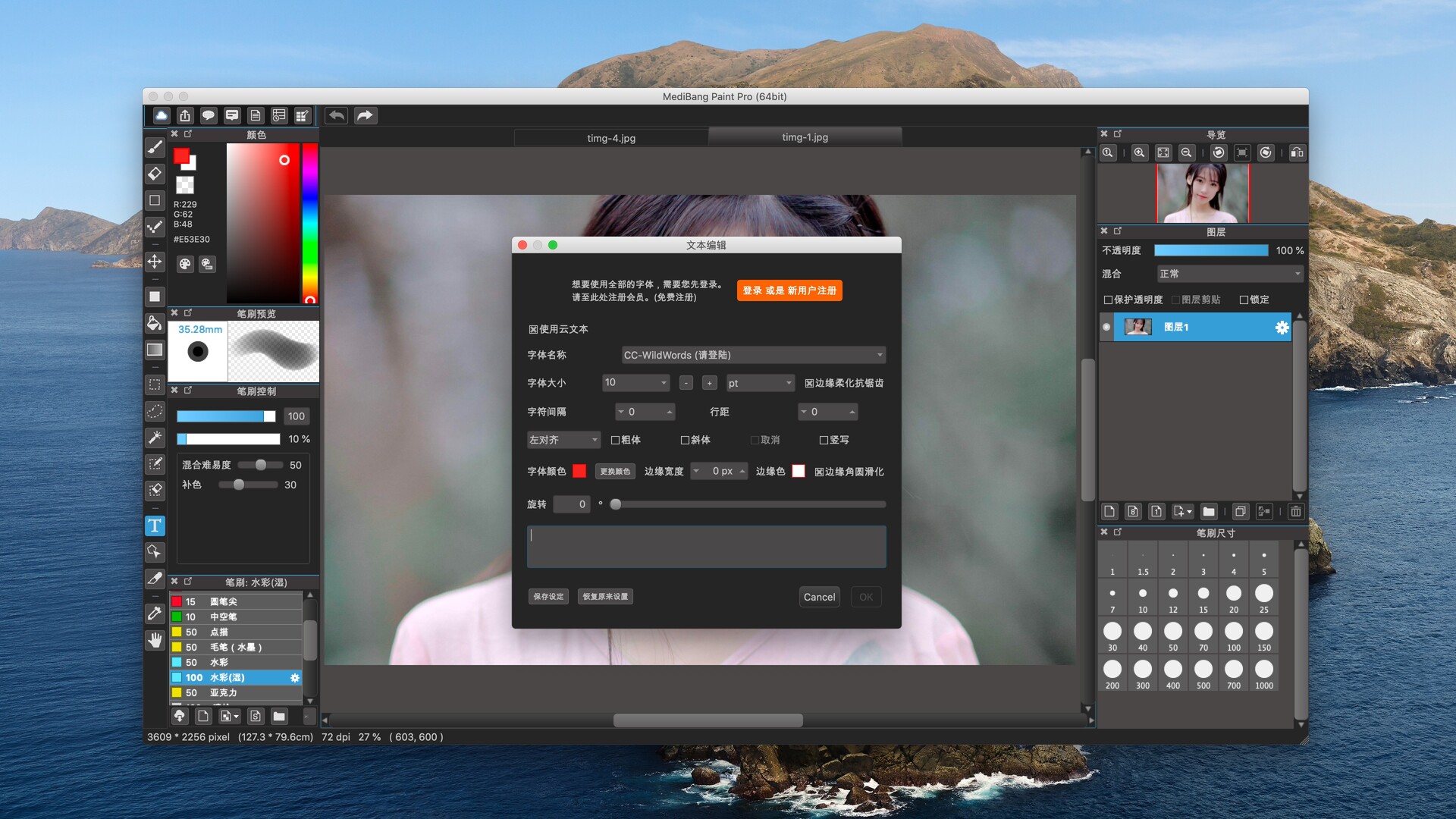Increase 行距 line spacing stepper arrow

point(852,412)
